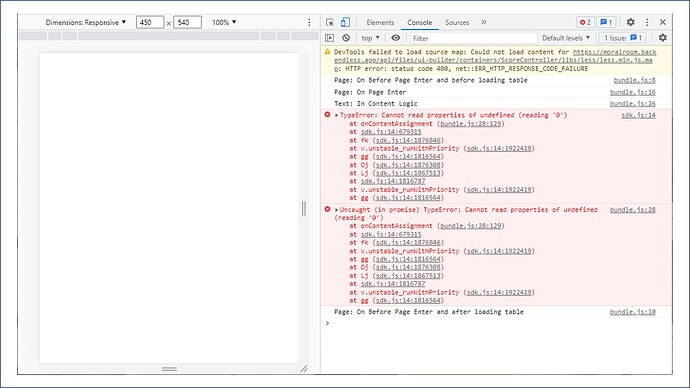
Task: Click the 1 Issue button
Action: click(x=623, y=38)
